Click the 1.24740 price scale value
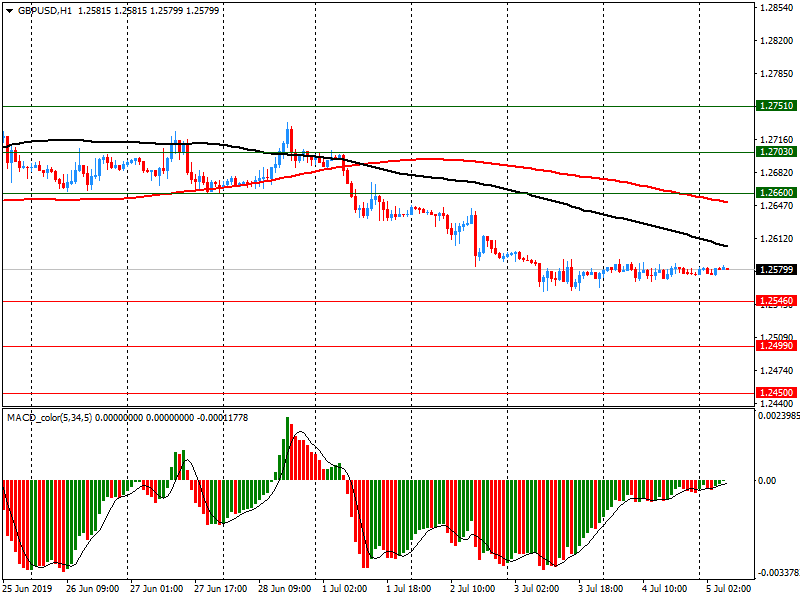 pyautogui.click(x=777, y=370)
